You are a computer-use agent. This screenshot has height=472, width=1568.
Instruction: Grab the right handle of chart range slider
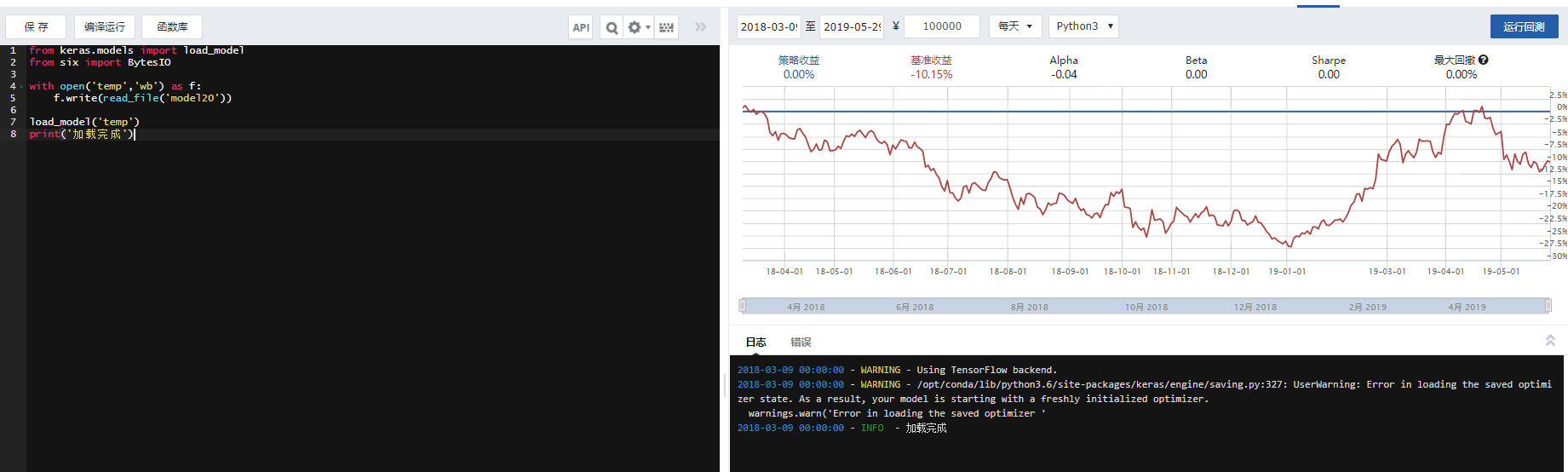pos(1548,306)
